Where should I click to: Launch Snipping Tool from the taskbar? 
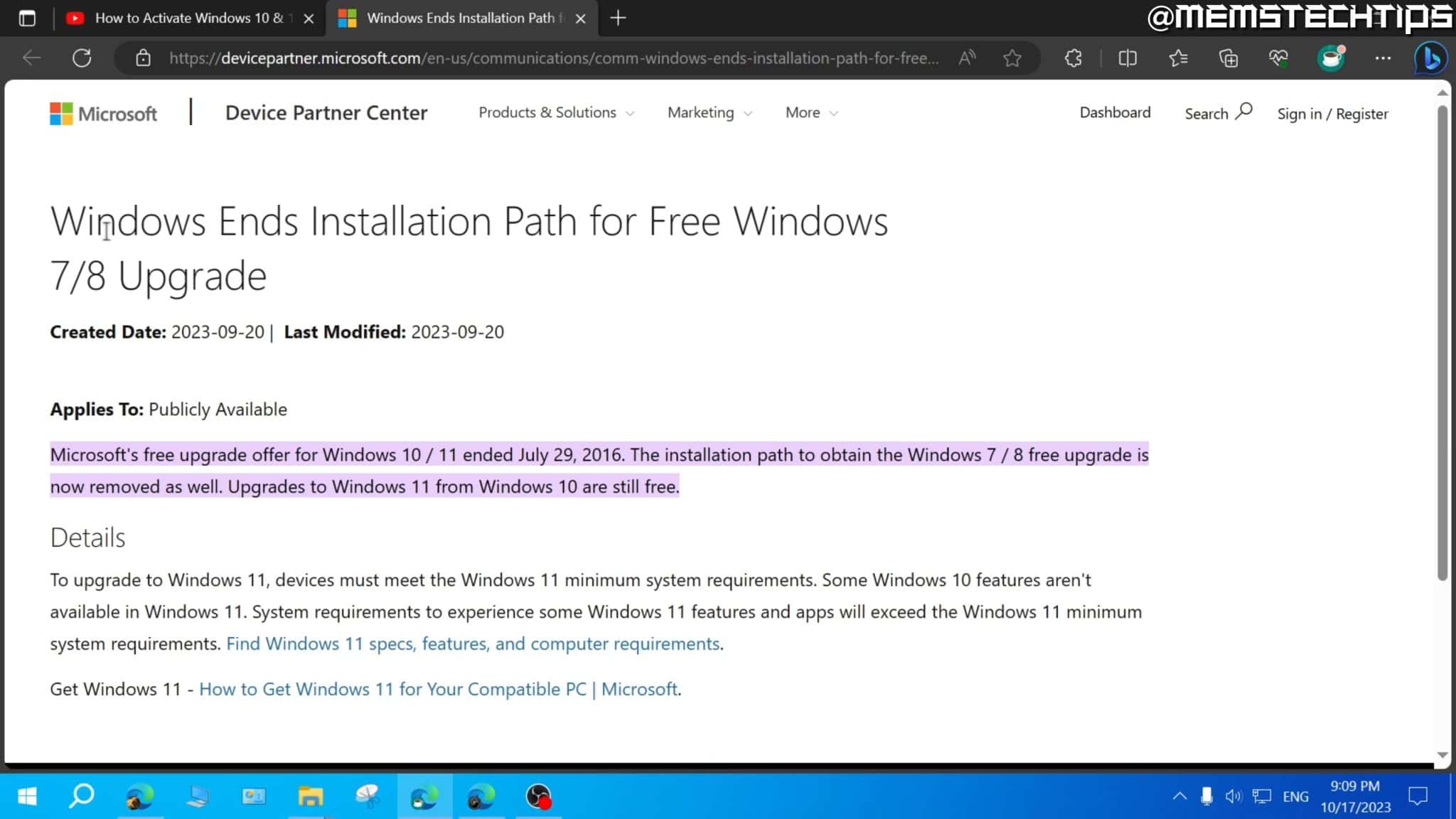pyautogui.click(x=367, y=796)
